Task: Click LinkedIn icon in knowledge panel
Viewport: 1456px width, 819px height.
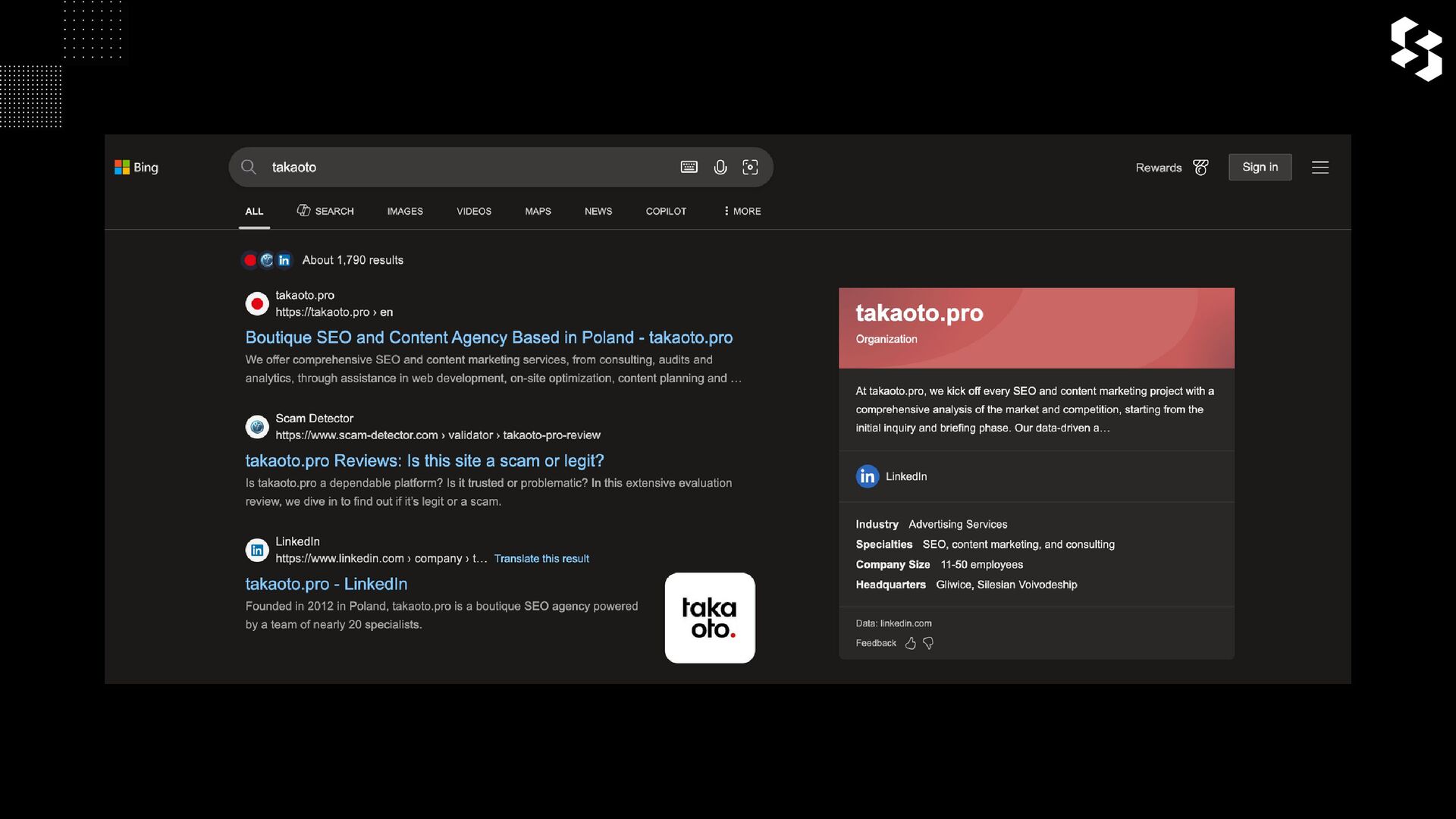Action: pos(868,476)
